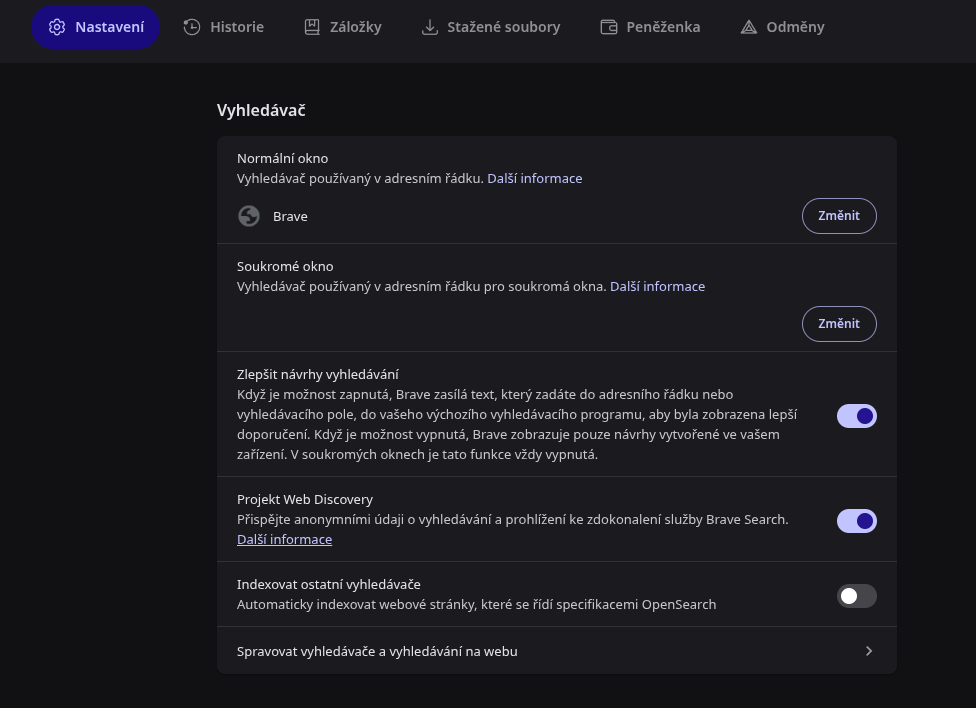Click the globe icon beside Brave search engine

pyautogui.click(x=249, y=216)
